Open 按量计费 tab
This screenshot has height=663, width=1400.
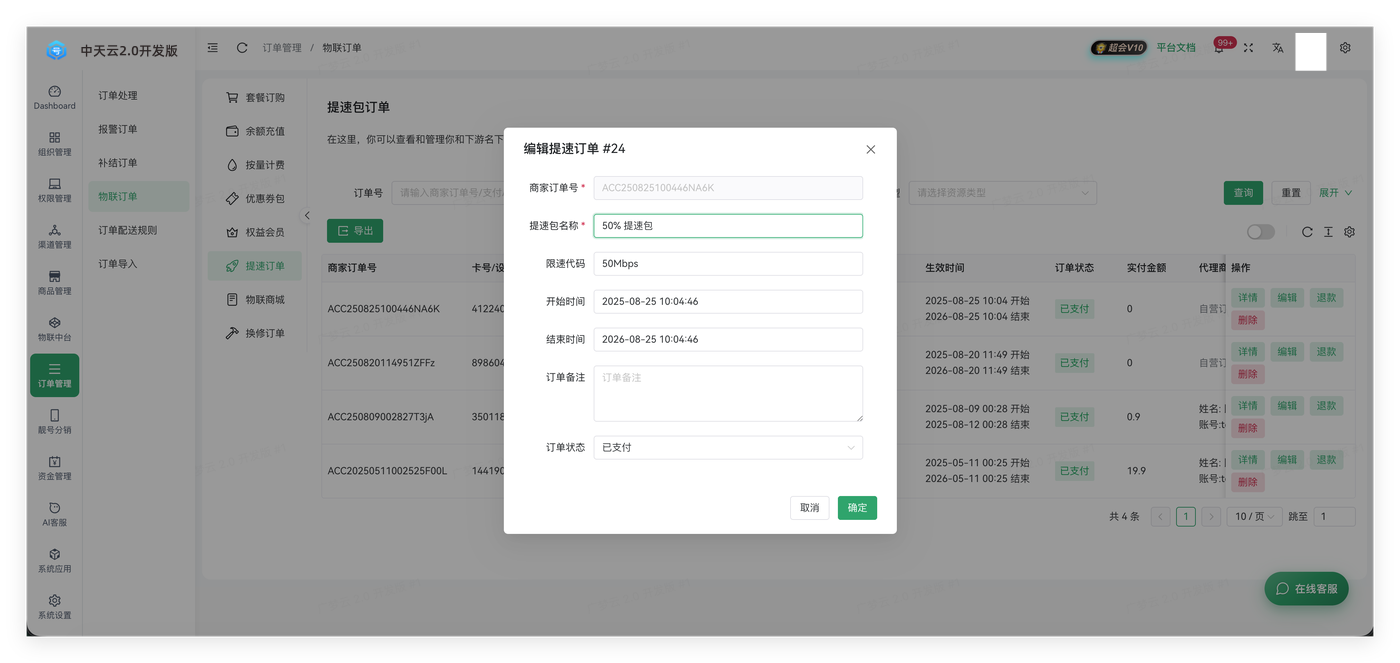click(255, 165)
